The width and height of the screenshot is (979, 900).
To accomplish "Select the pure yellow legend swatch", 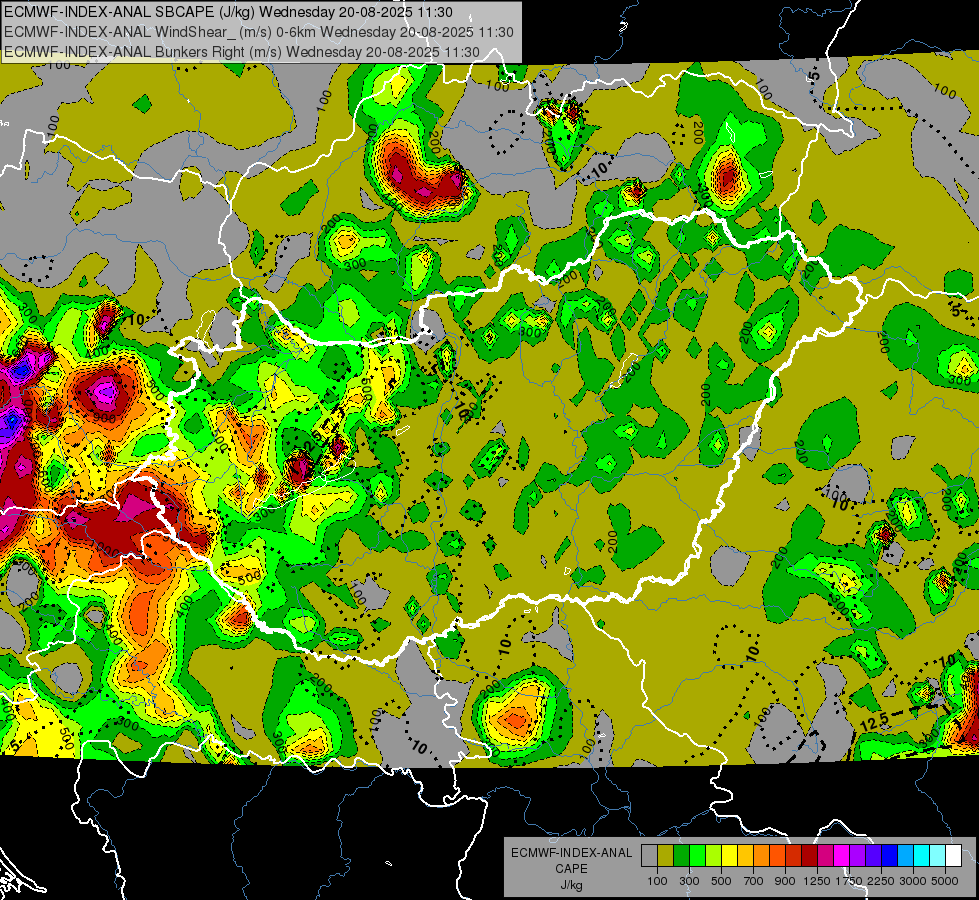I will (x=730, y=856).
